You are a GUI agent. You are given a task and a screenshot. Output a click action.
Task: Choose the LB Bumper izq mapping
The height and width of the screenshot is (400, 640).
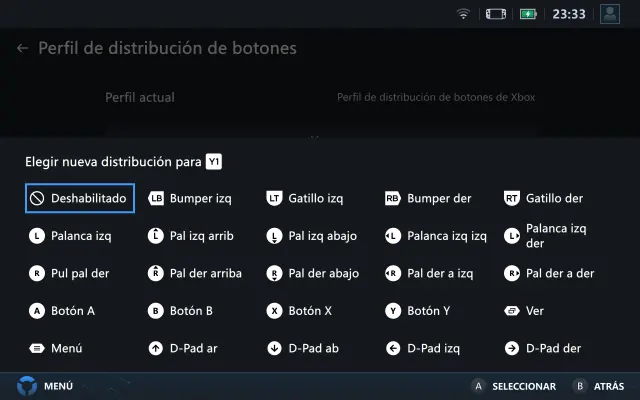pos(190,198)
